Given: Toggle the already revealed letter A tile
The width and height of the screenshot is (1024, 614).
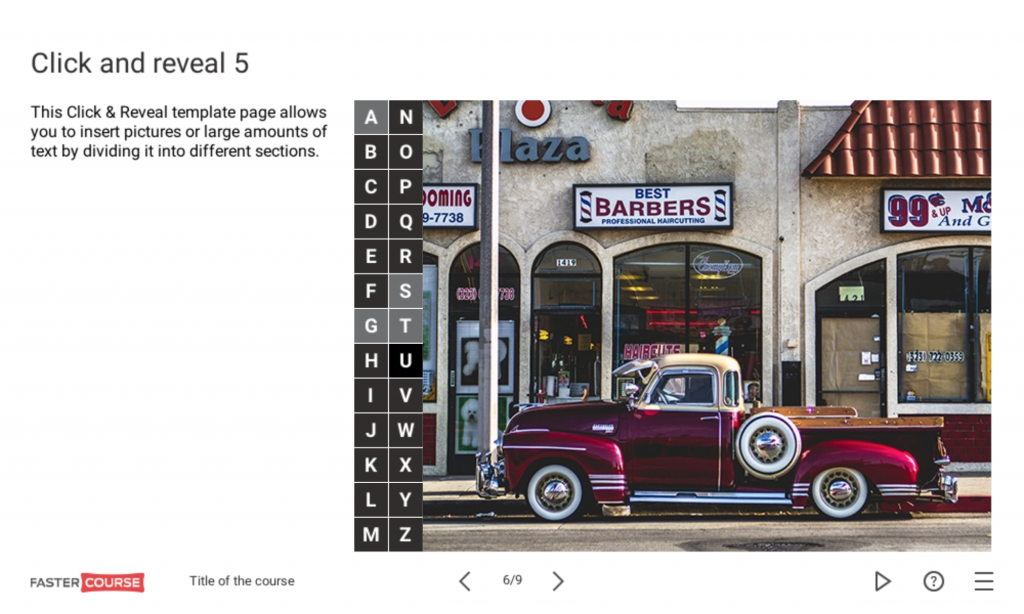Looking at the screenshot, I should 370,117.
